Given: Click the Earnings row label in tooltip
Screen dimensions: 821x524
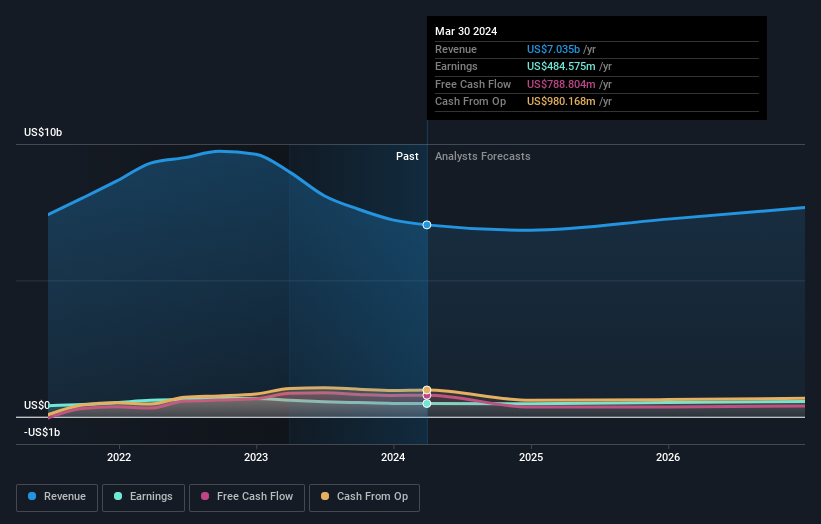Looking at the screenshot, I should tap(457, 66).
